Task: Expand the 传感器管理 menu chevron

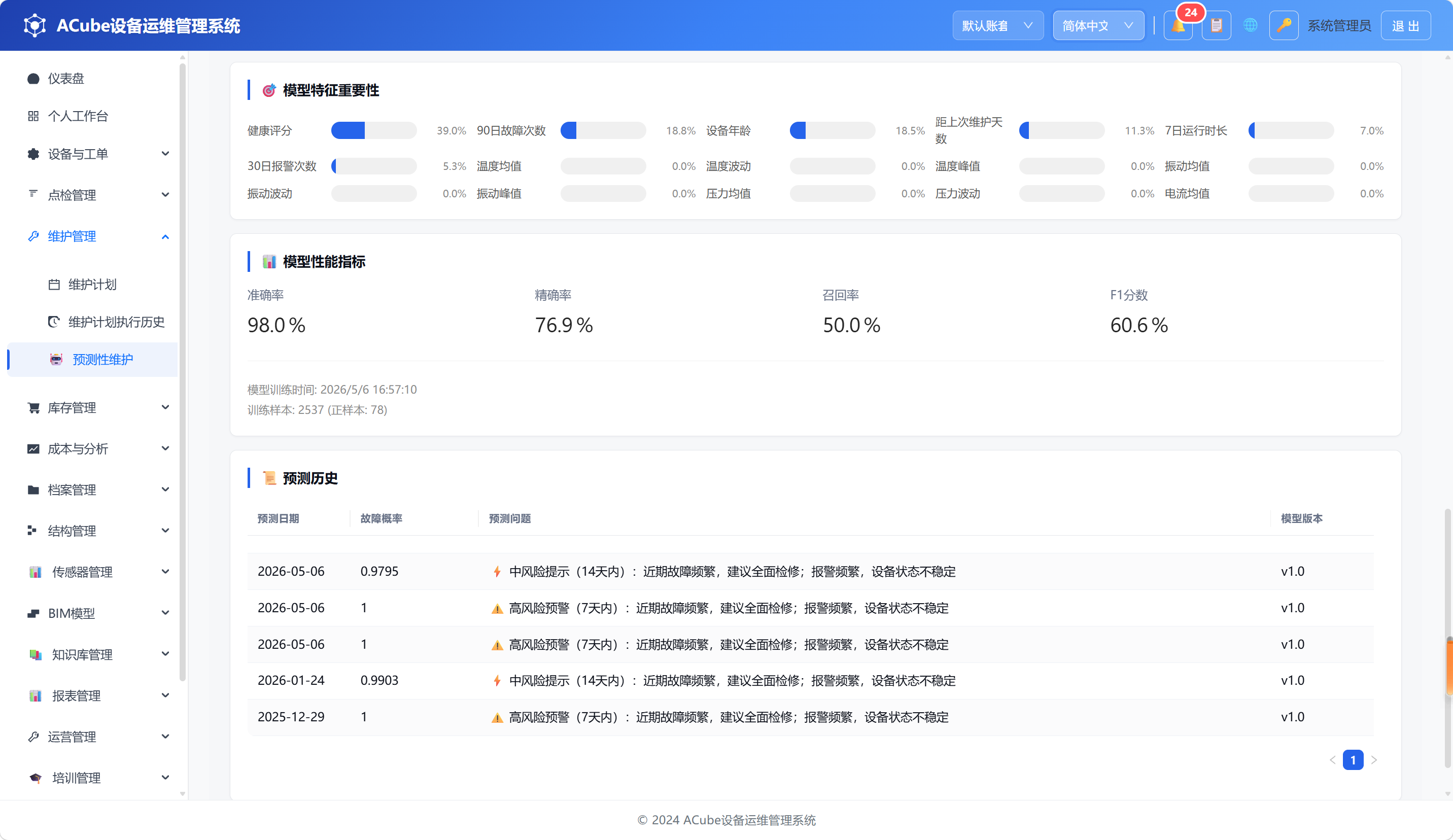Action: pyautogui.click(x=165, y=572)
